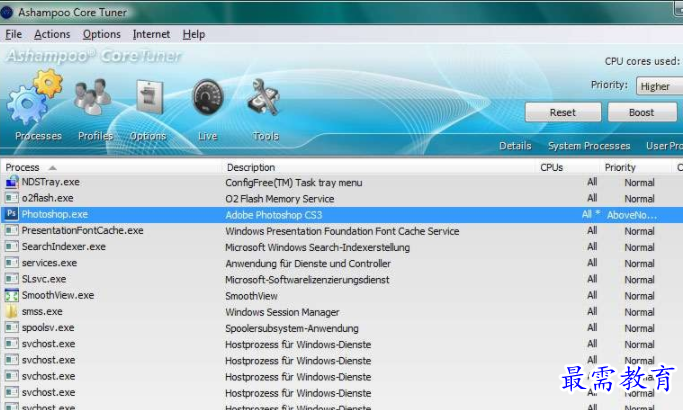Select the SearchIndexer.exe process name
Image resolution: width=683 pixels, height=410 pixels.
64,247
